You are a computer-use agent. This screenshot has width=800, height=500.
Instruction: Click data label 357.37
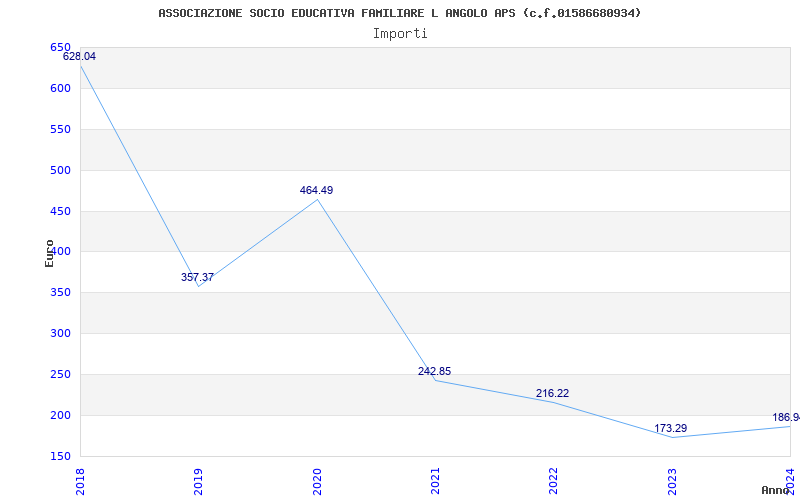click(x=197, y=278)
